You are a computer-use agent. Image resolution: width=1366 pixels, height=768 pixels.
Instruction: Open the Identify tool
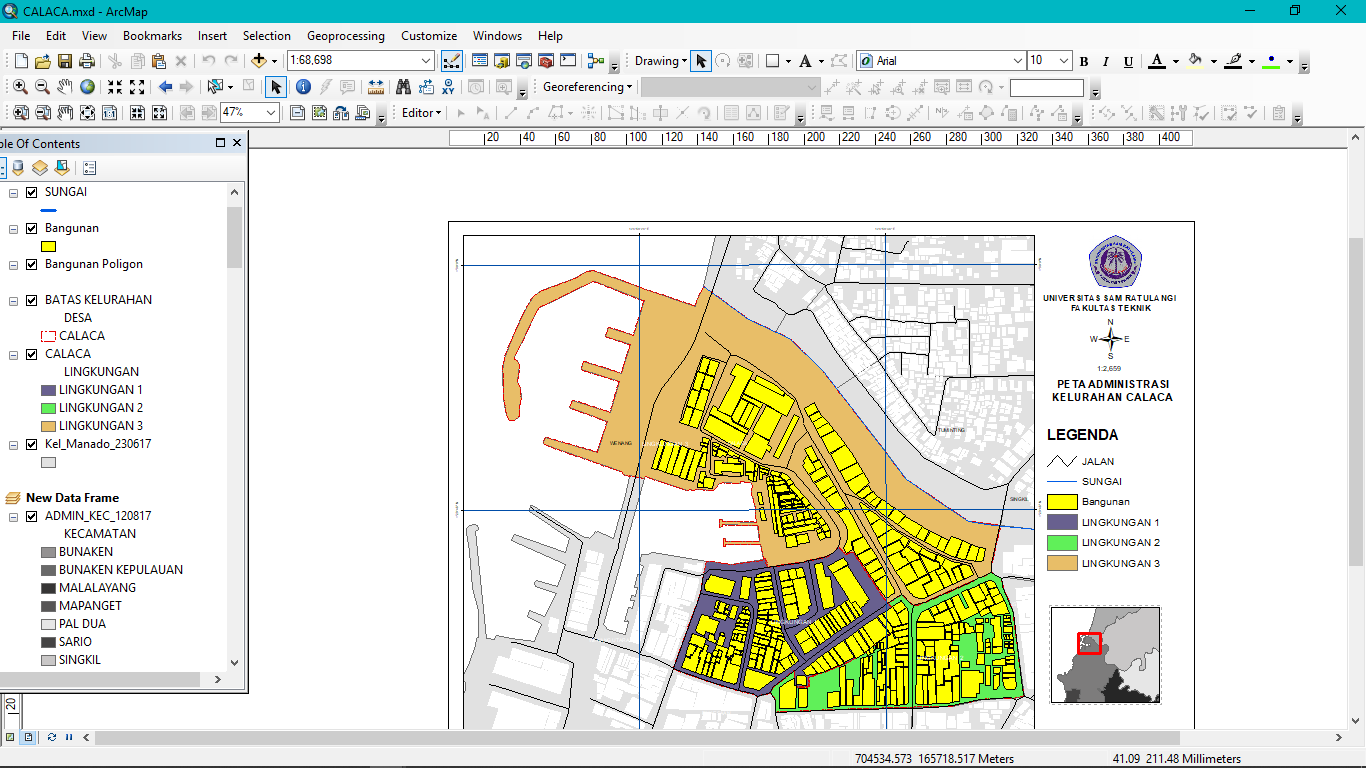pos(303,87)
